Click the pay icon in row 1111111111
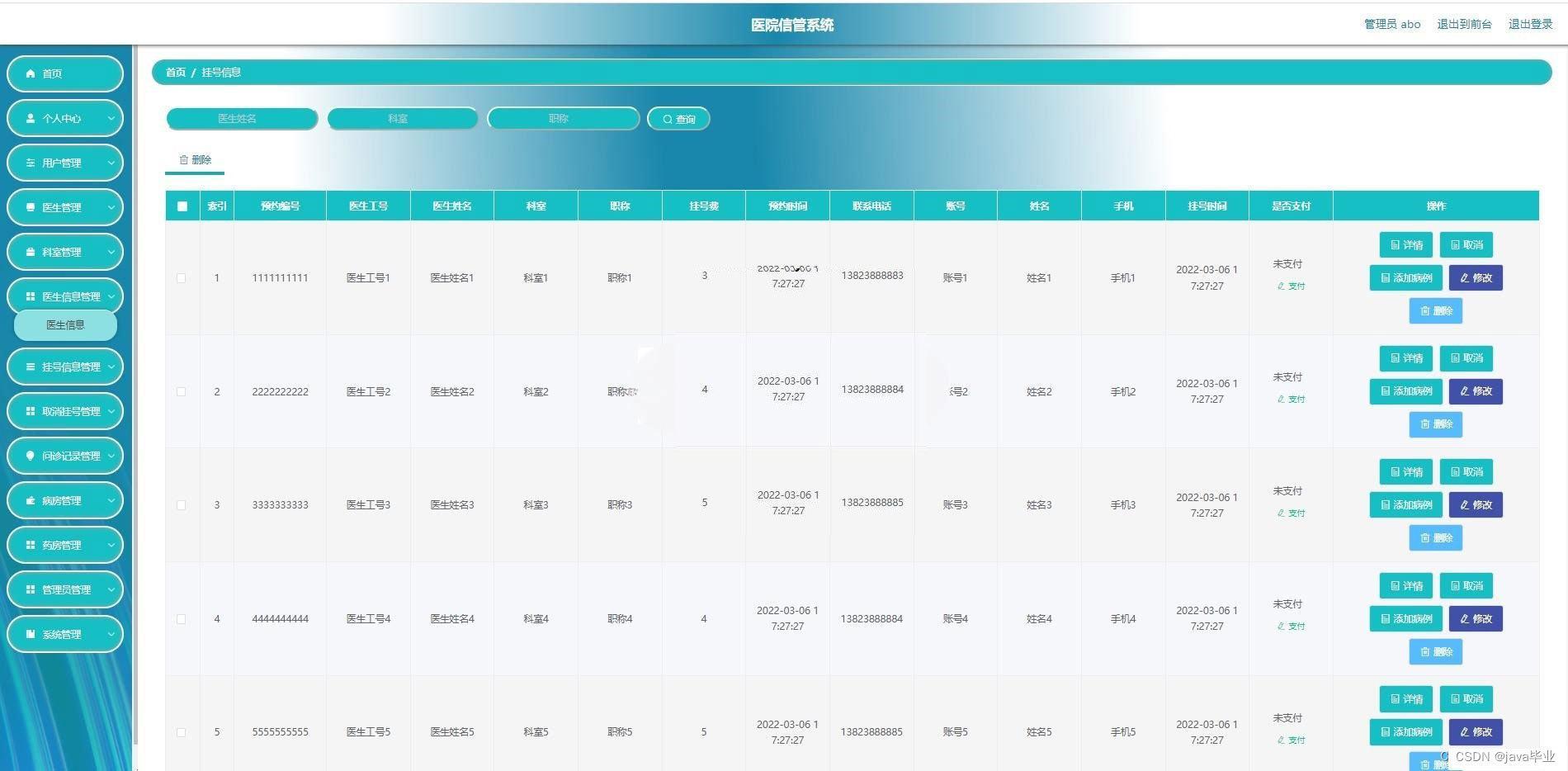The width and height of the screenshot is (1568, 771). [x=1281, y=286]
